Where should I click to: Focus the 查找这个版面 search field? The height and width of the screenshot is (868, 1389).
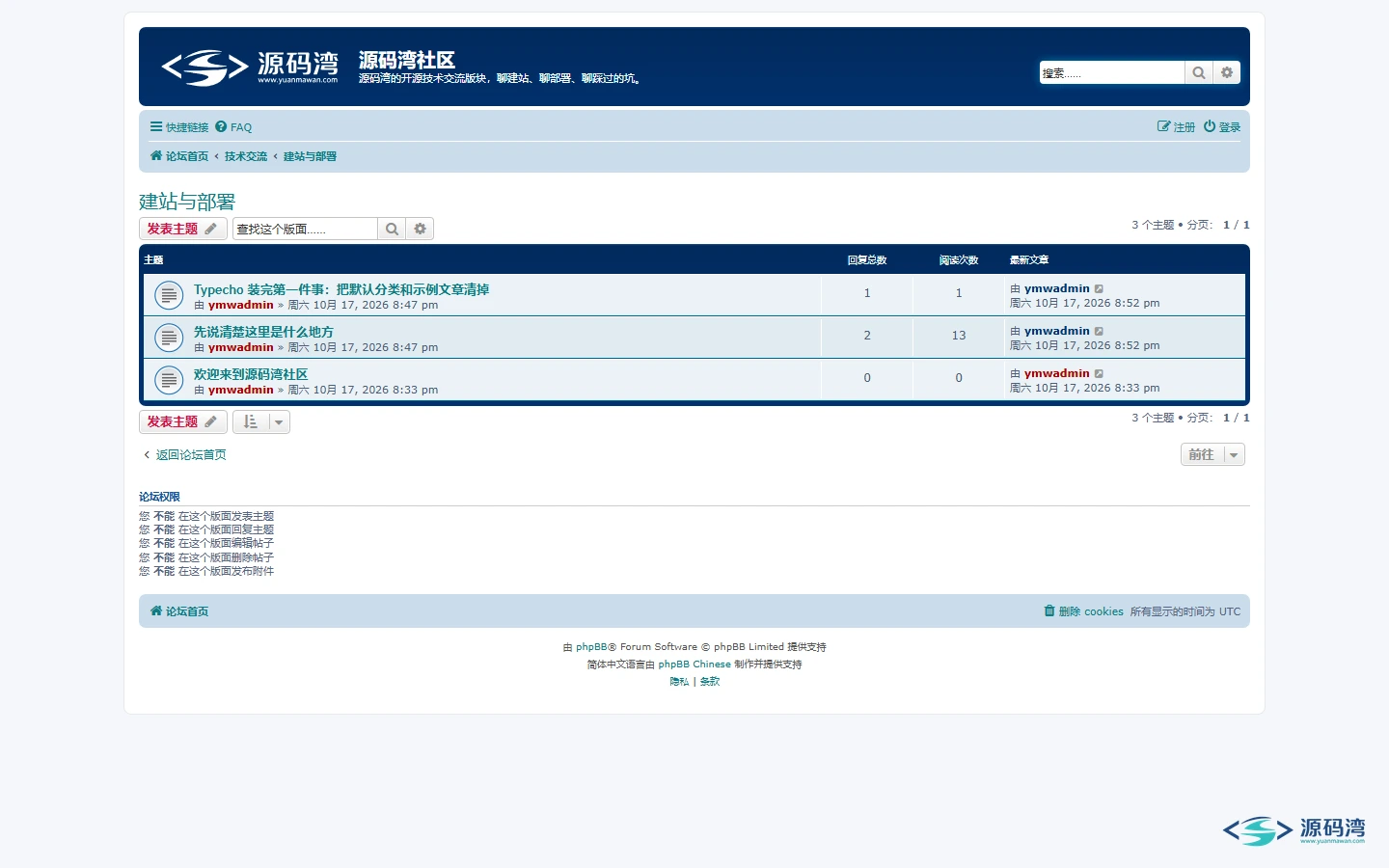click(305, 229)
